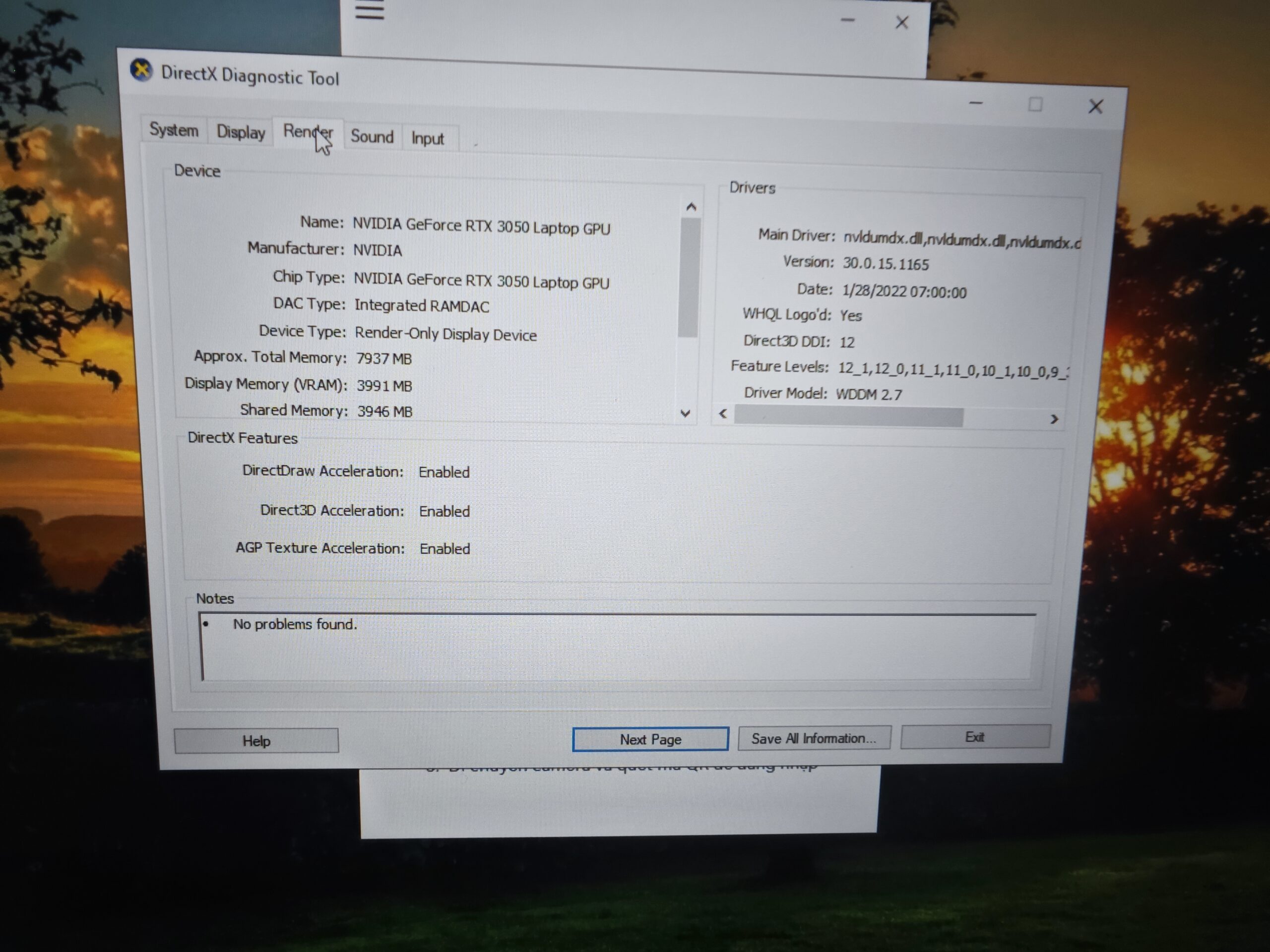Click right arrow of Drivers scrollbar
This screenshot has width=1270, height=952.
click(1054, 419)
